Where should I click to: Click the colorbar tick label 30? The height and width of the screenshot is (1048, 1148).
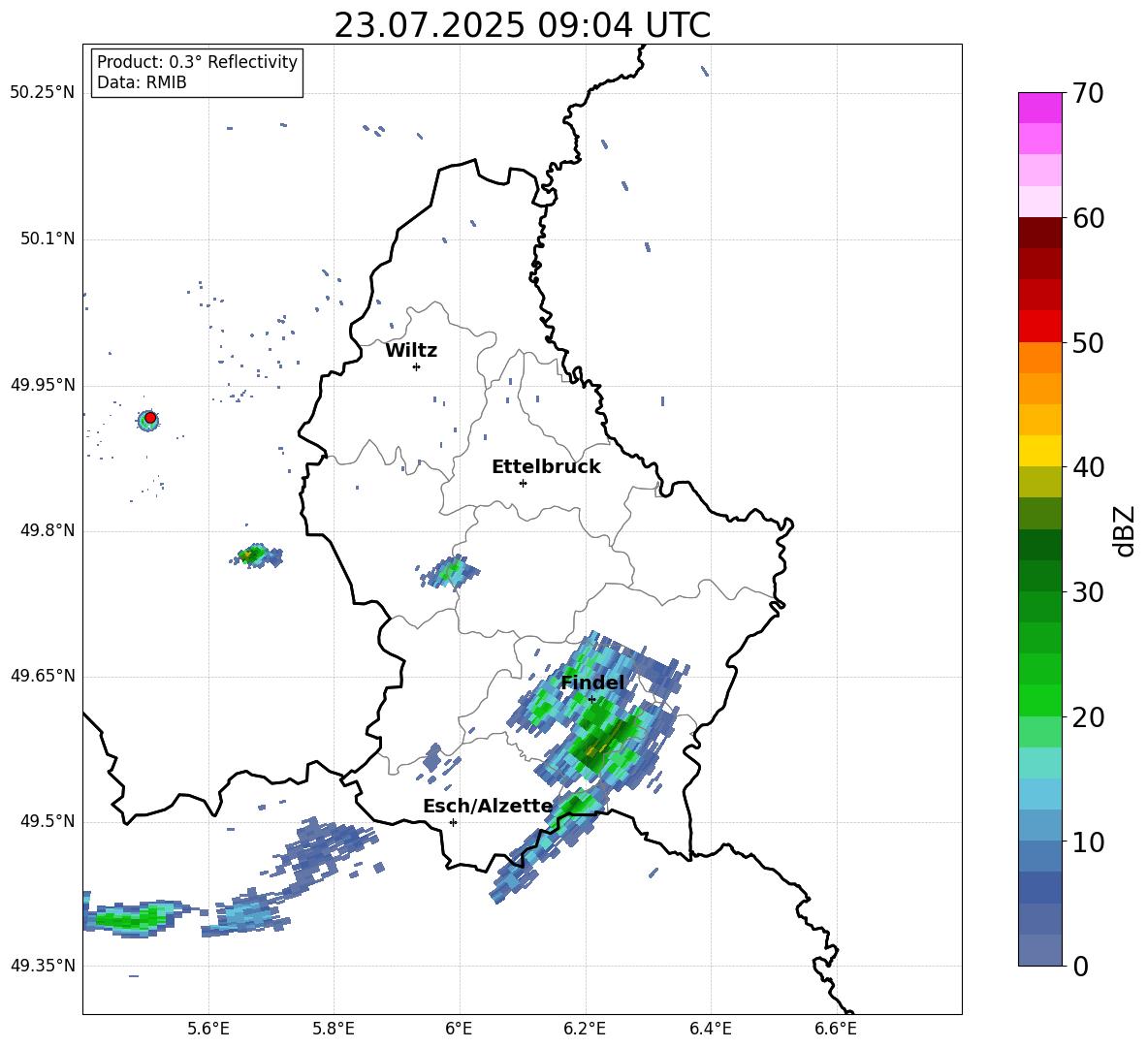(1088, 592)
